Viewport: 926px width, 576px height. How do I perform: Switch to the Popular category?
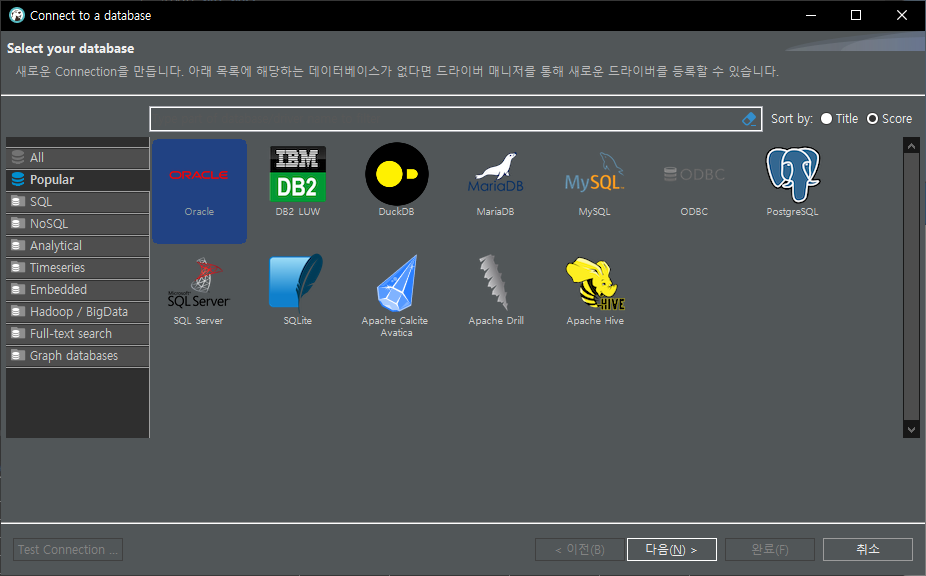click(77, 180)
